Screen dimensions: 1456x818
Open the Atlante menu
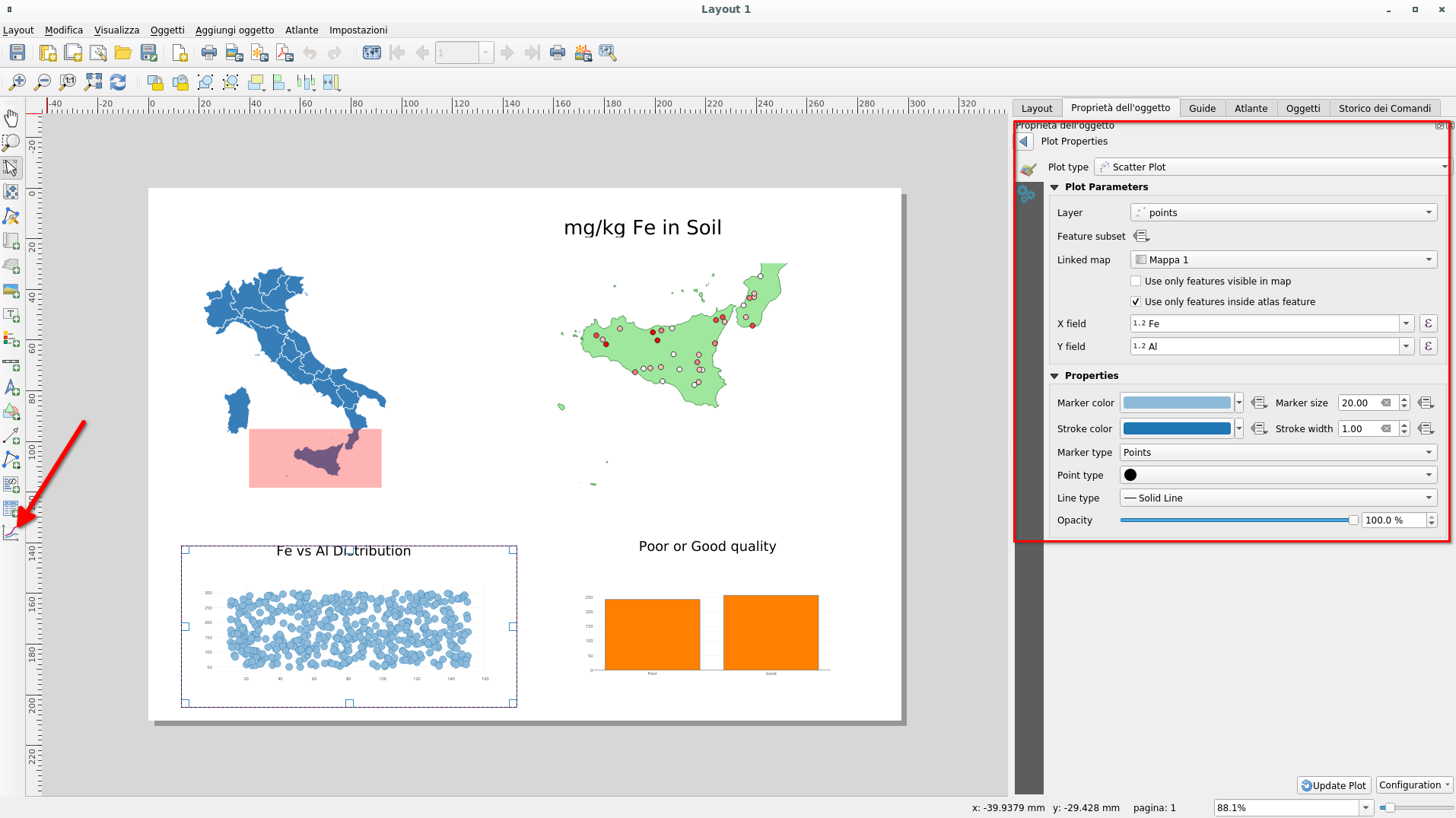click(301, 30)
